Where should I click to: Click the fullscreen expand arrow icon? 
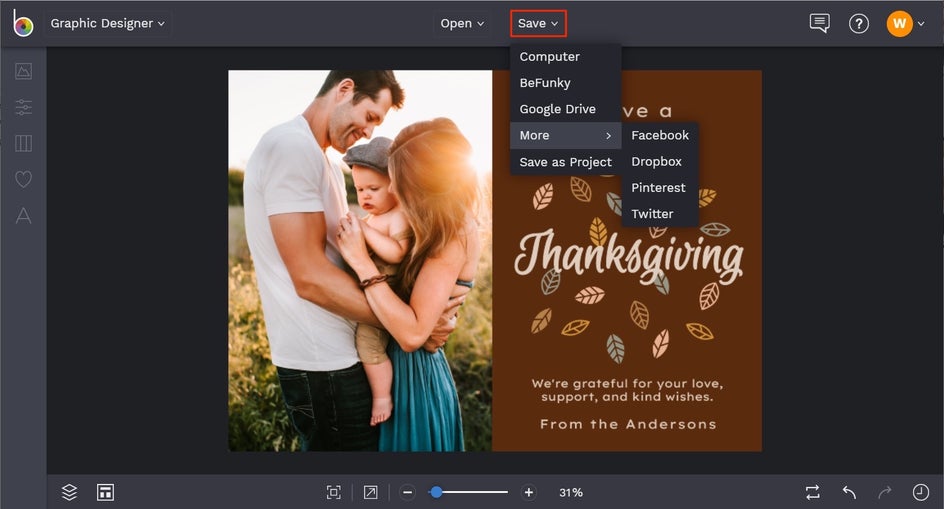[x=370, y=492]
